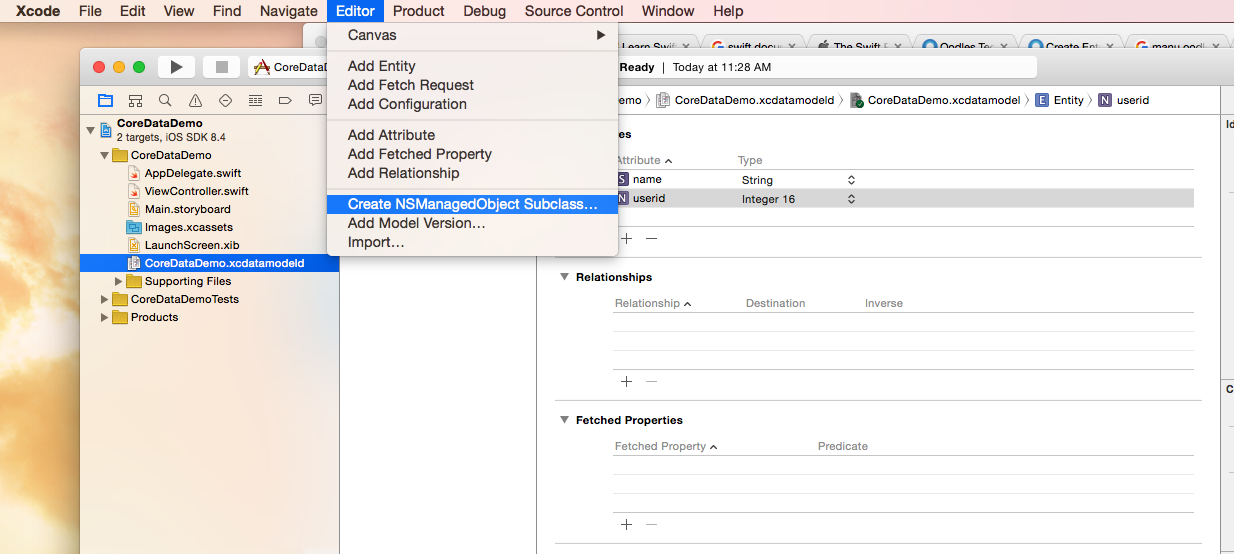Viewport: 1234px width, 554px height.
Task: Choose Create NSManagedObject Subclass…
Action: point(473,204)
